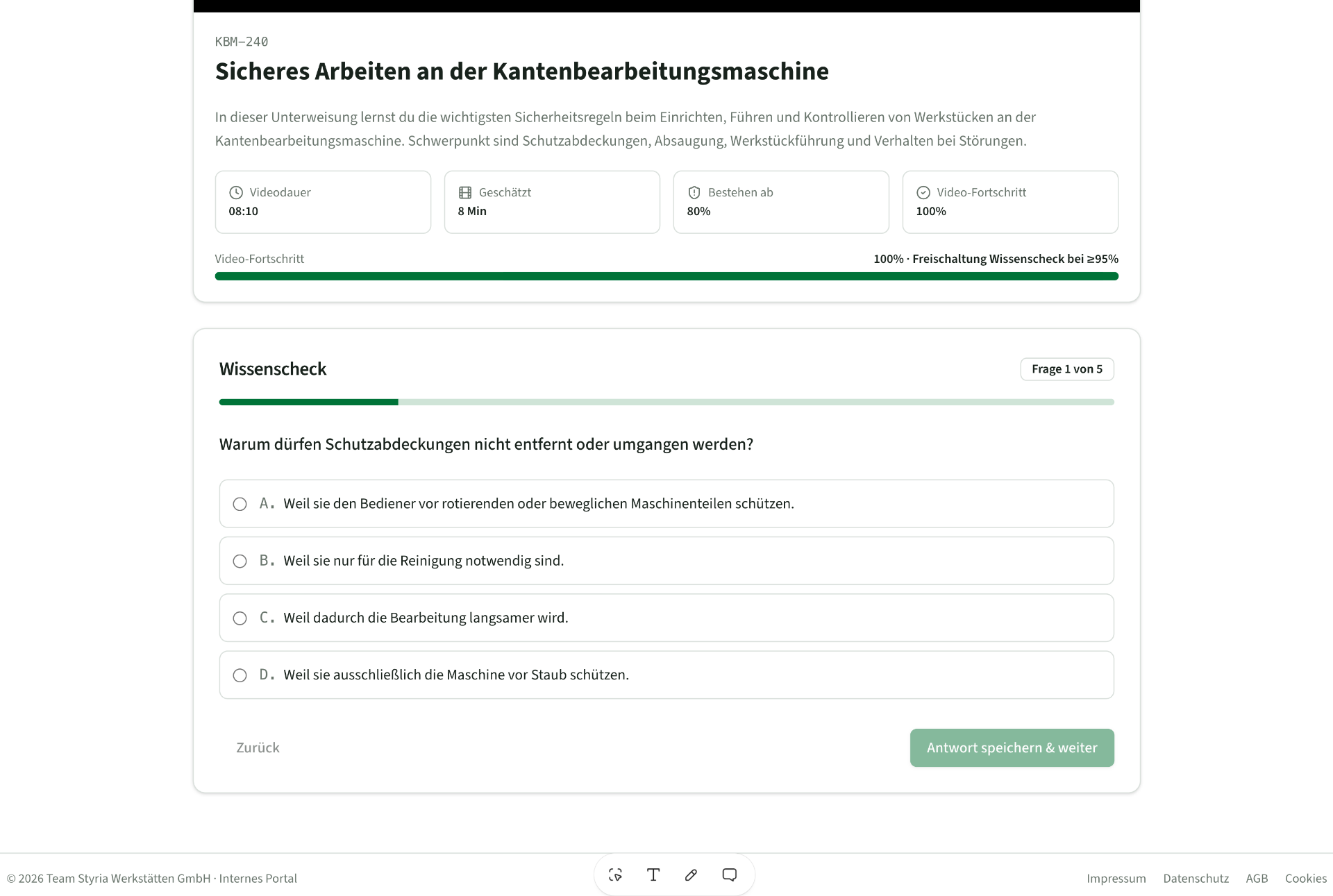Open the Cookies footer link
Viewport: 1333px width, 896px height.
tap(1305, 878)
